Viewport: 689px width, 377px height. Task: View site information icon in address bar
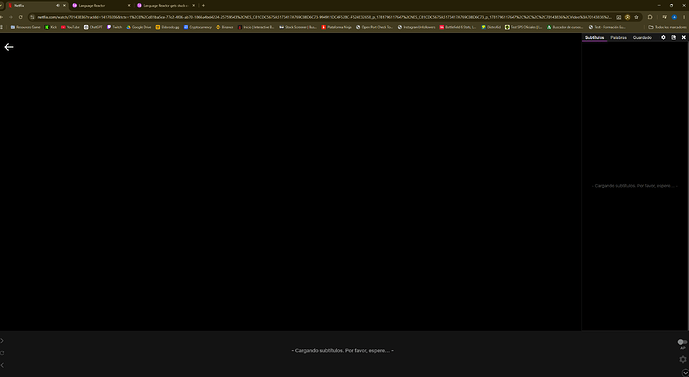pyautogui.click(x=32, y=17)
